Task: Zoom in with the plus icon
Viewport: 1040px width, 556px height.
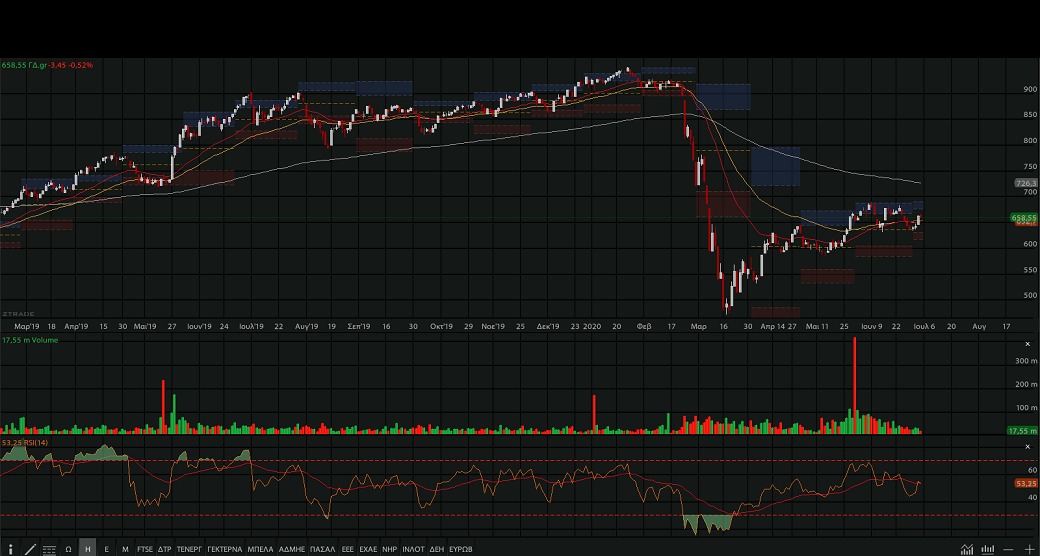Action: 1029,549
